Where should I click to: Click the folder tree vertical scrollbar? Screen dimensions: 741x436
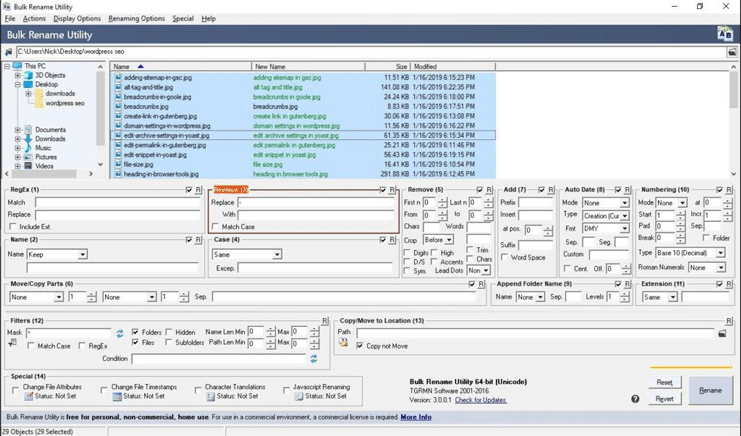(x=100, y=116)
